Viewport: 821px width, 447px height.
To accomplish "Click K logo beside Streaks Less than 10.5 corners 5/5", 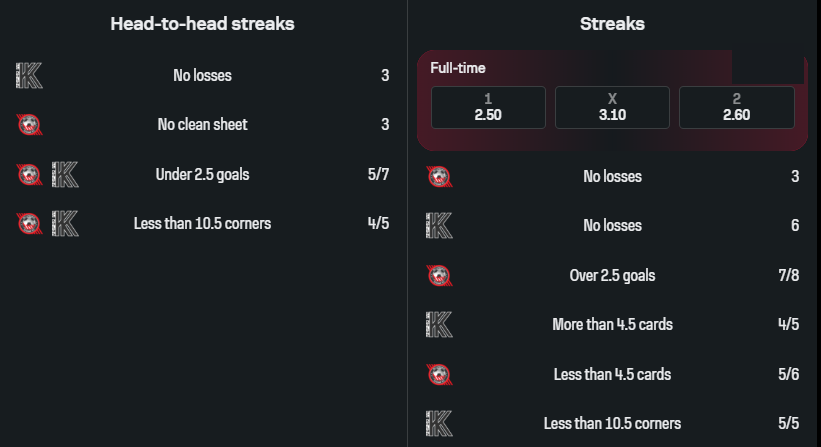I will [x=438, y=423].
